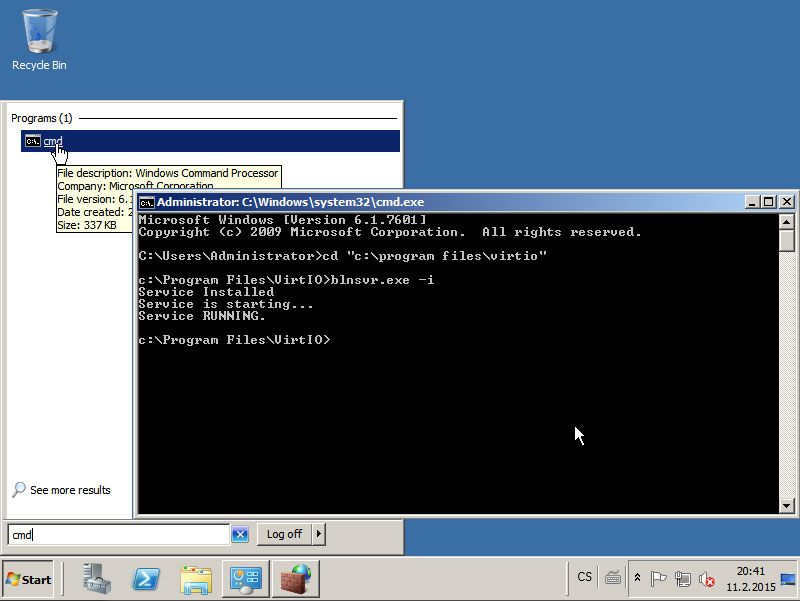Click the CS input language indicator
The width and height of the screenshot is (800, 601).
tap(585, 577)
